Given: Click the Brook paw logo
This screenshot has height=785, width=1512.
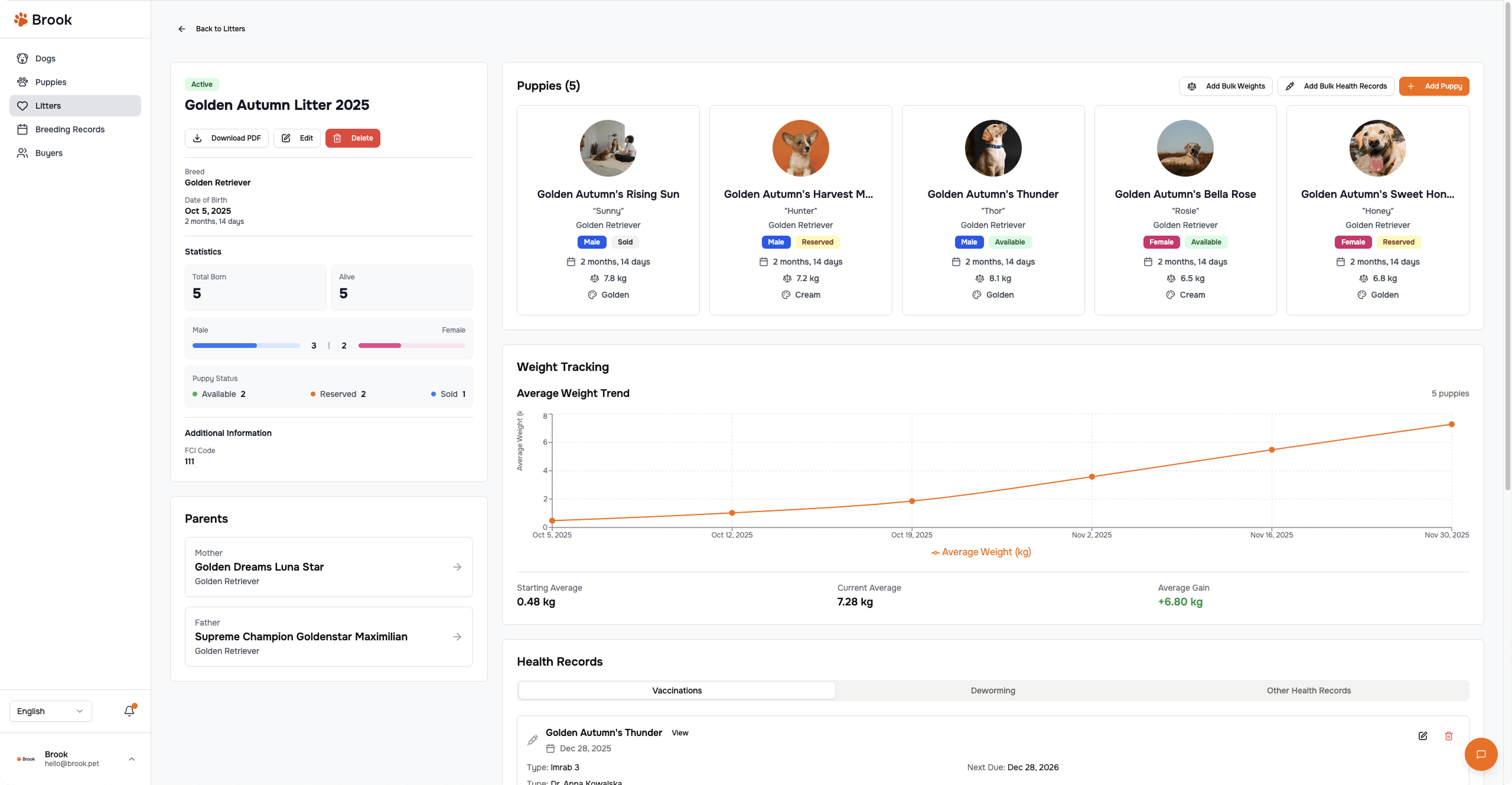Looking at the screenshot, I should point(21,19).
